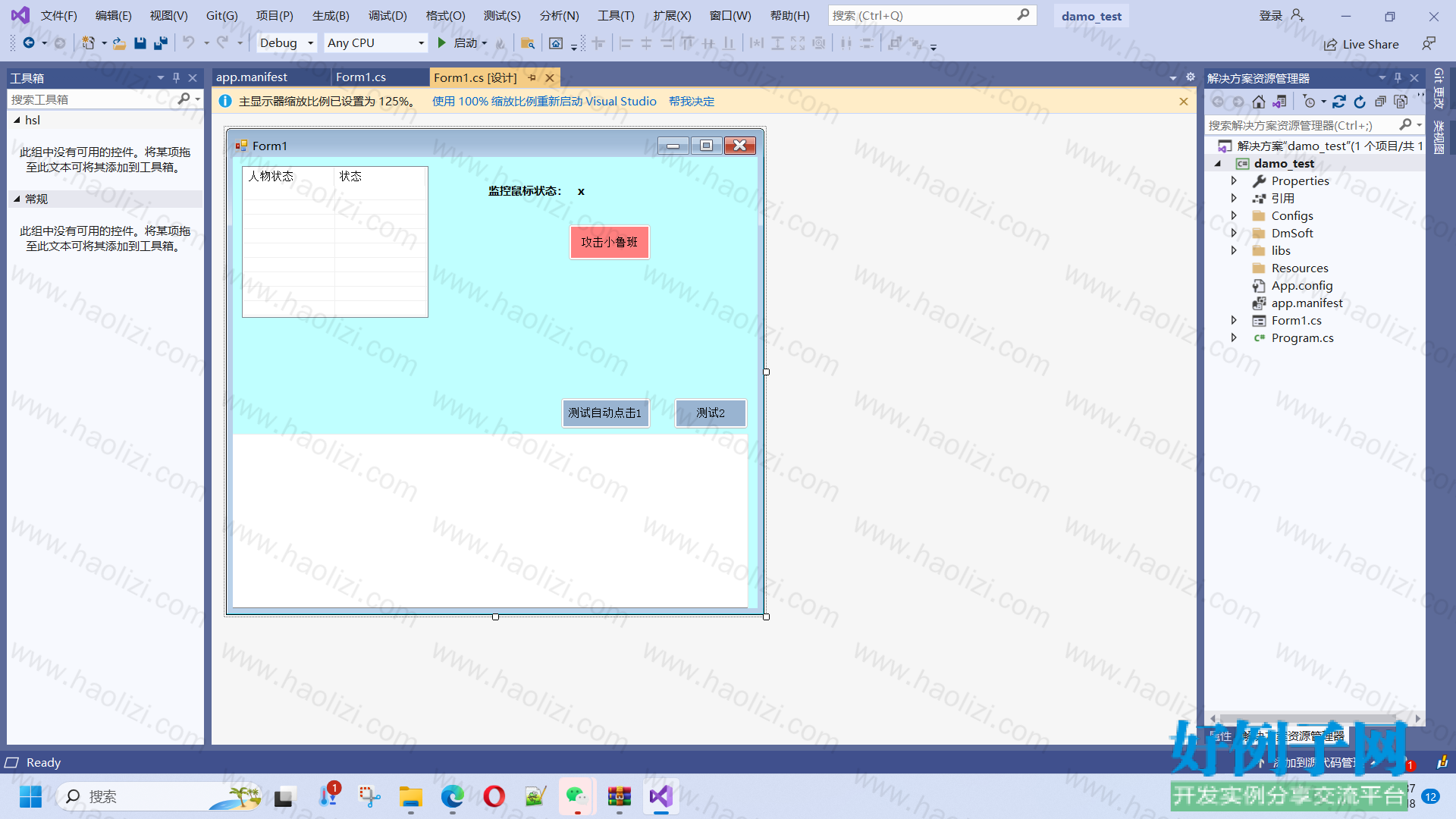This screenshot has width=1456, height=819.
Task: Click the Live Share button
Action: [x=1361, y=44]
